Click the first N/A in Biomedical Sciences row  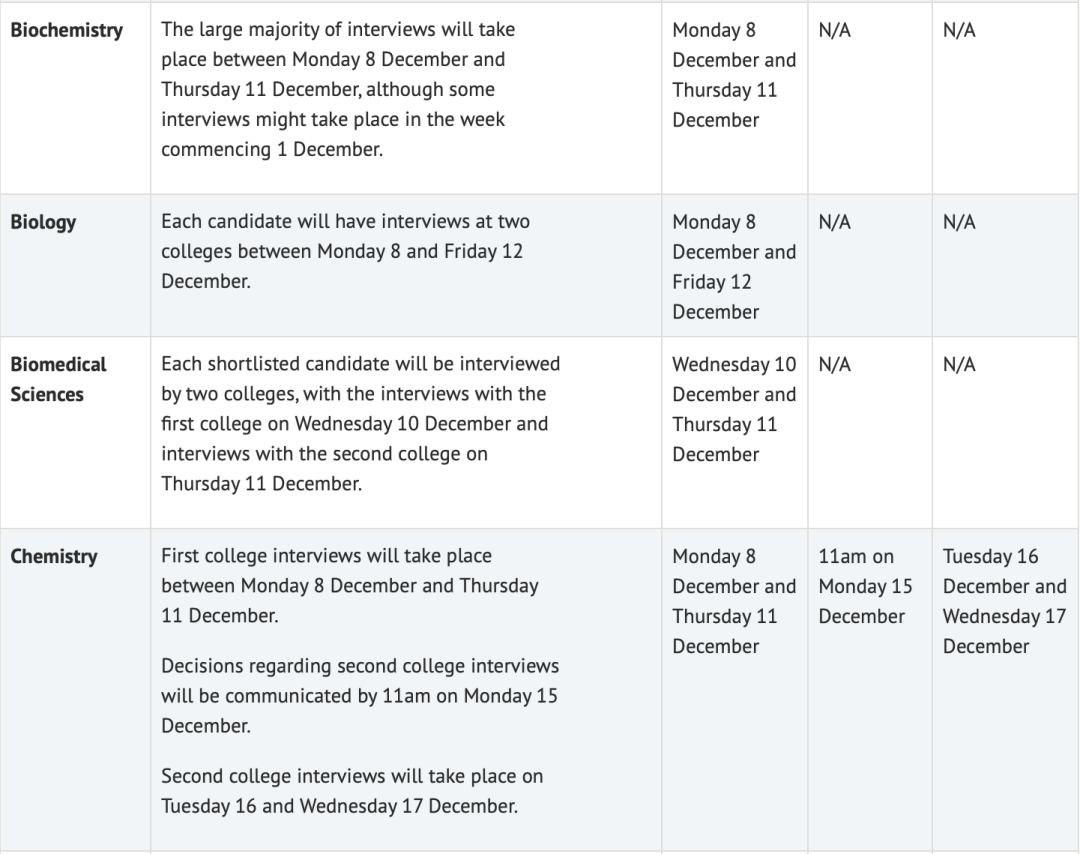point(834,364)
